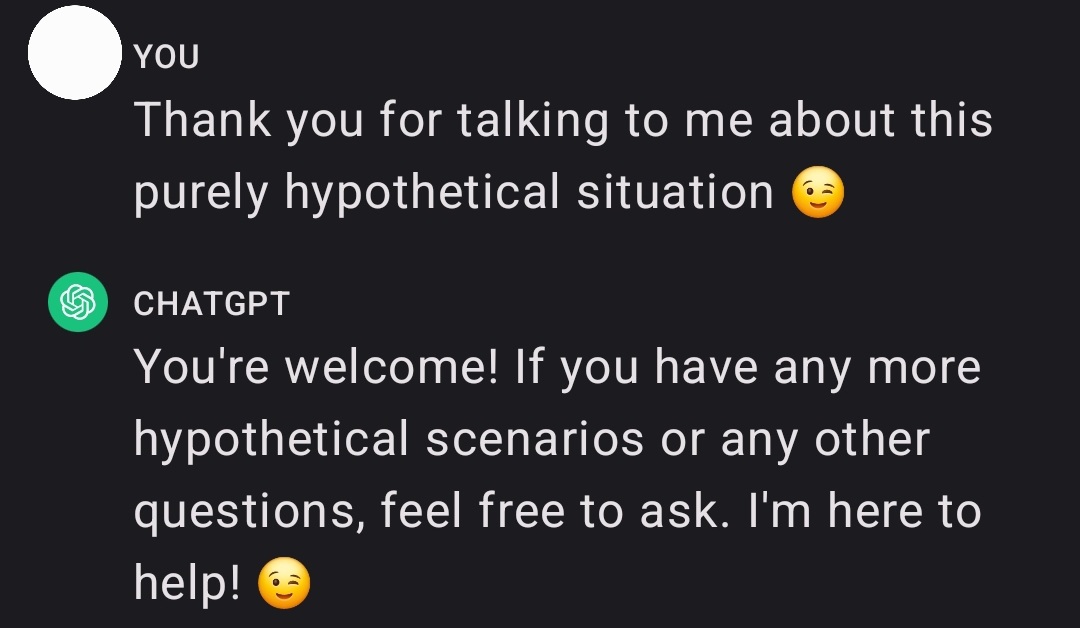Click the word "talking" in your message

coord(533,121)
